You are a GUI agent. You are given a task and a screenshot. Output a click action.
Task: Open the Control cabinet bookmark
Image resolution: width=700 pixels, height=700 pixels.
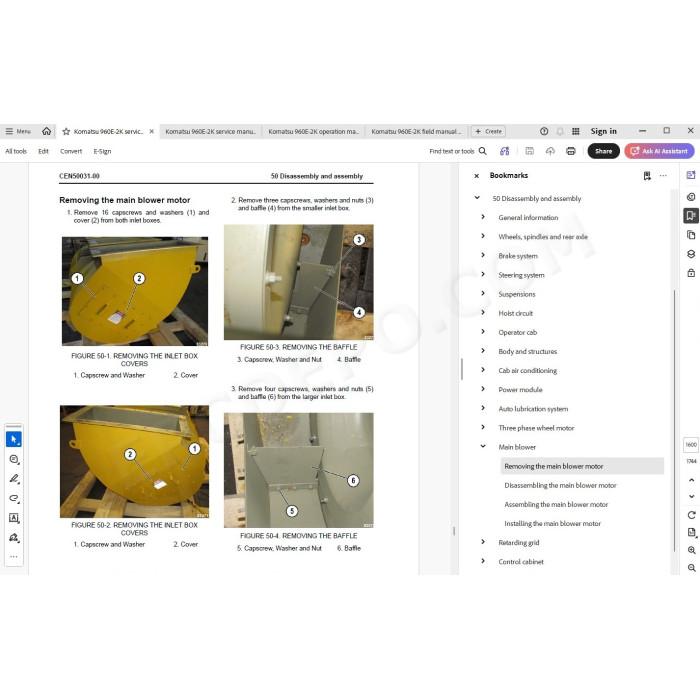coord(521,562)
